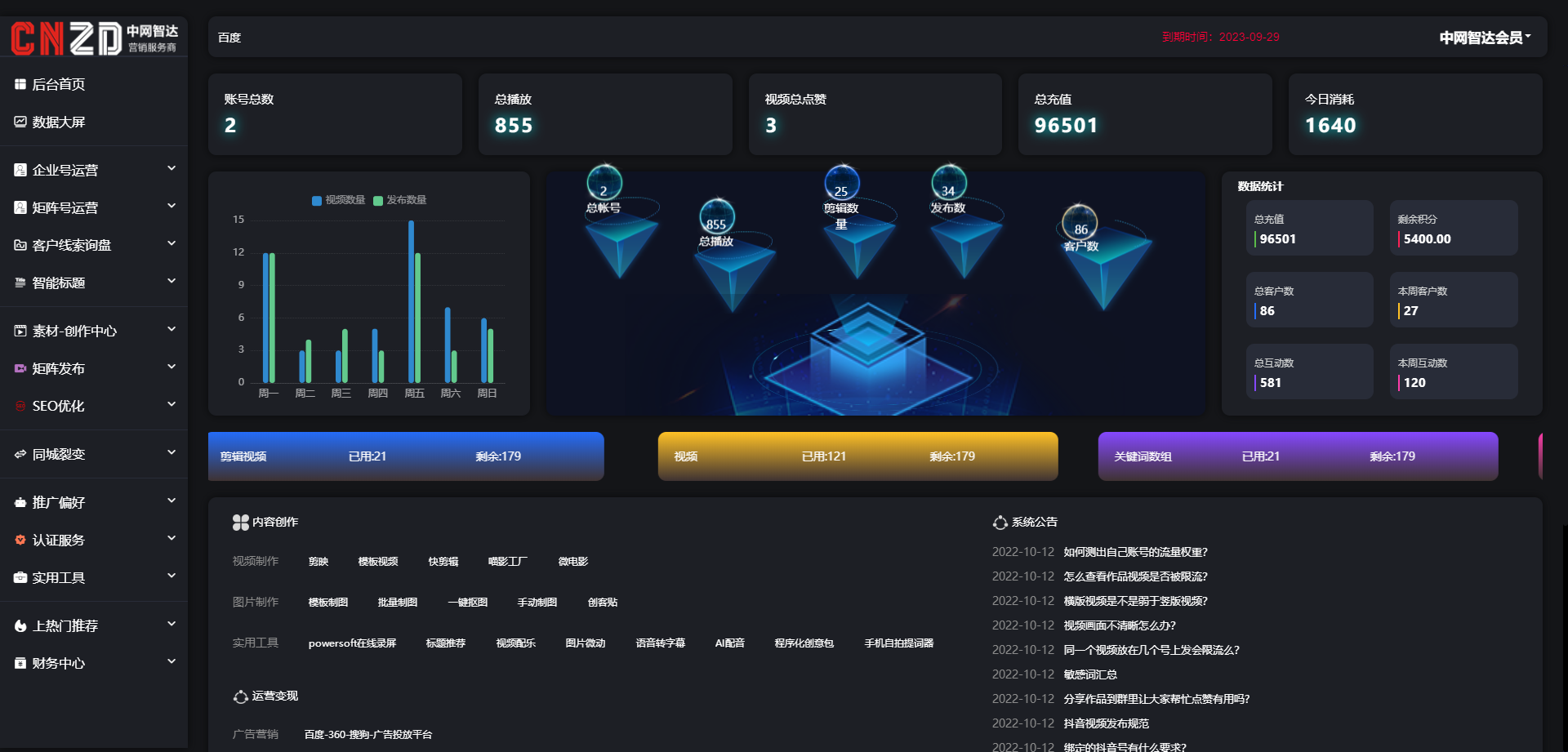Expand the 矩阵号运营 menu chevron
1568x752 pixels.
point(171,207)
